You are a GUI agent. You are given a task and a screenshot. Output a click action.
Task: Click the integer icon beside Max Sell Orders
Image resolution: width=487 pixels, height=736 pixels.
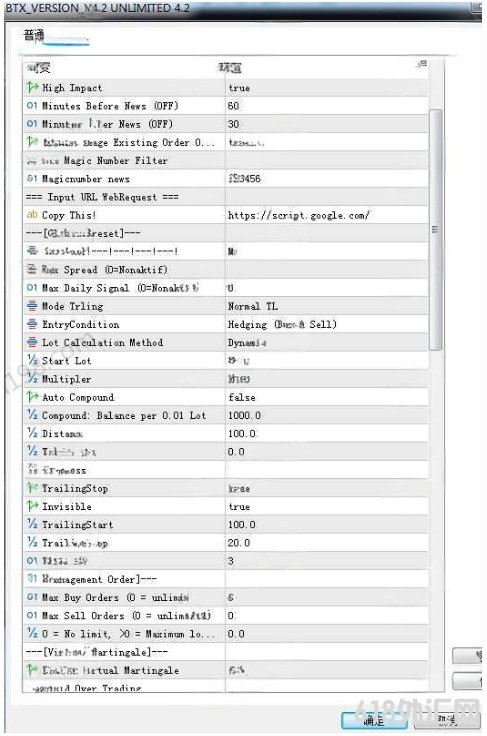click(32, 615)
